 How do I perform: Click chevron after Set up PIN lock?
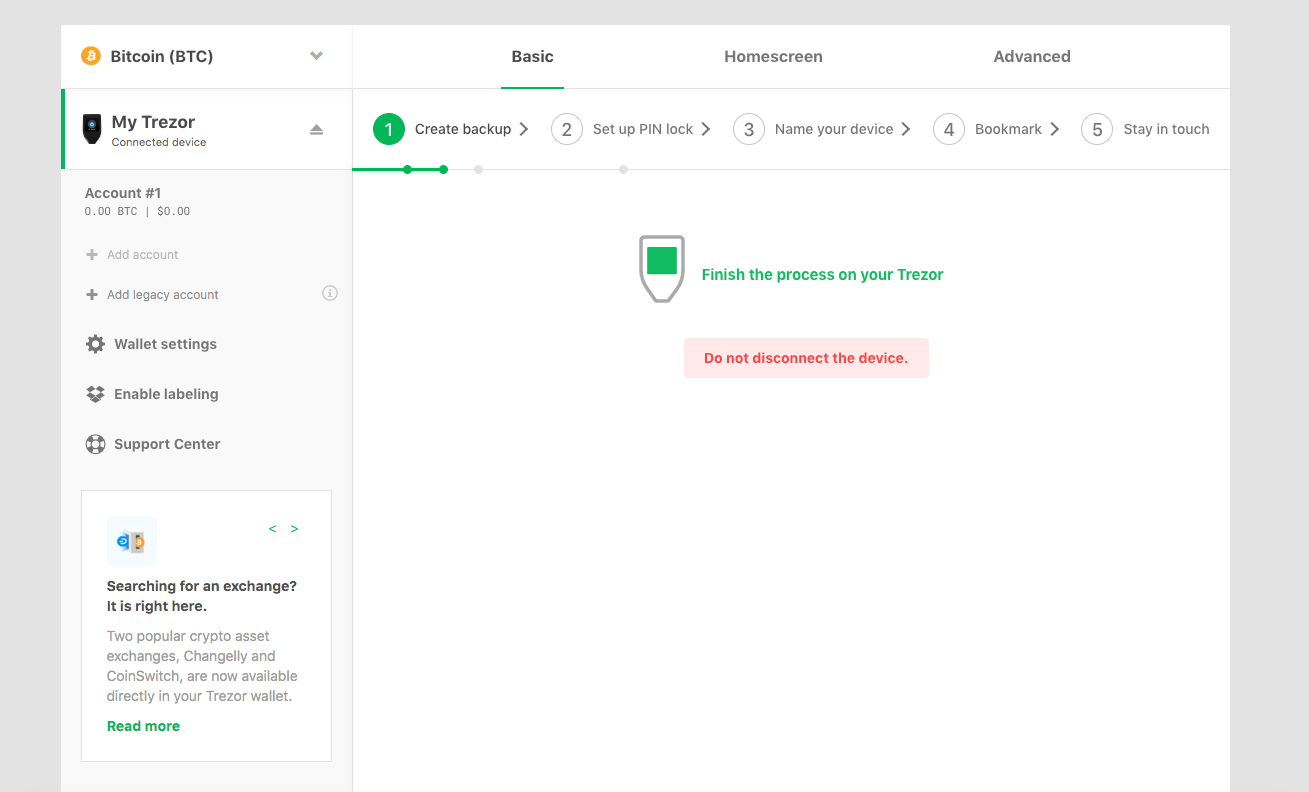tap(706, 129)
